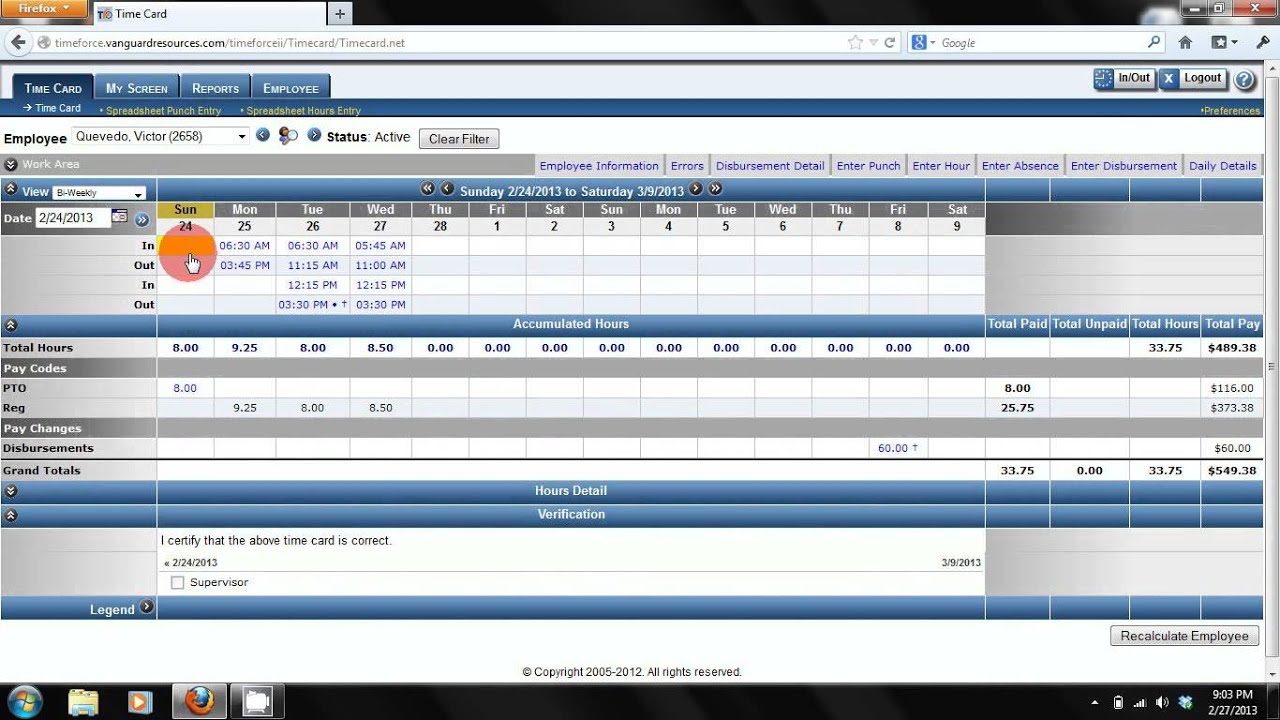Go to previous employee arrow icon

tap(263, 135)
